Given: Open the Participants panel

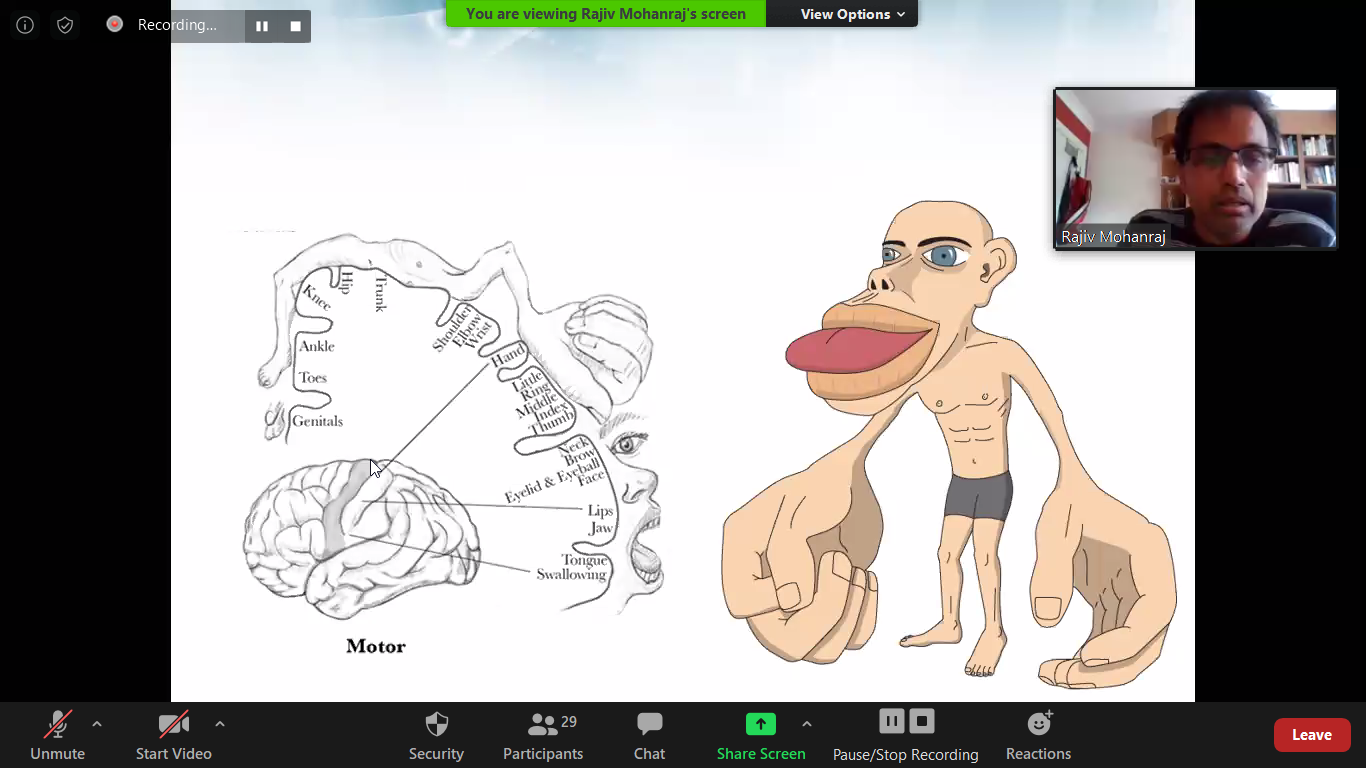Looking at the screenshot, I should [543, 735].
